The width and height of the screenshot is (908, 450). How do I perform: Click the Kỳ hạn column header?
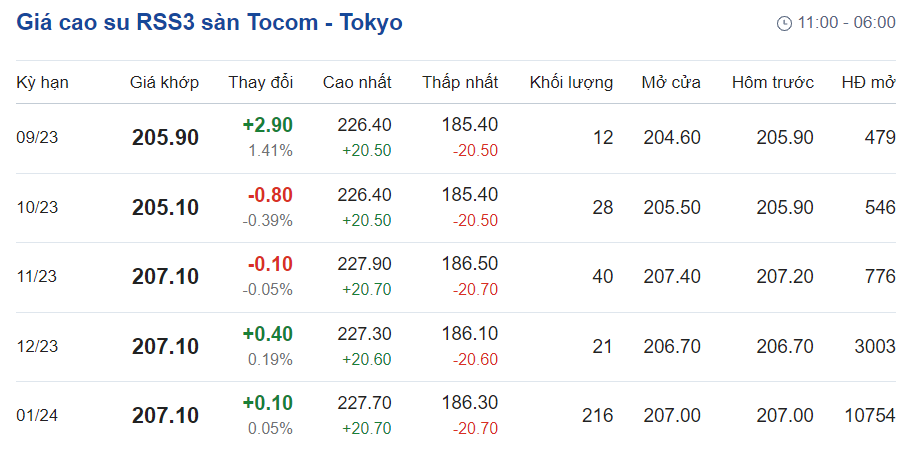(42, 82)
